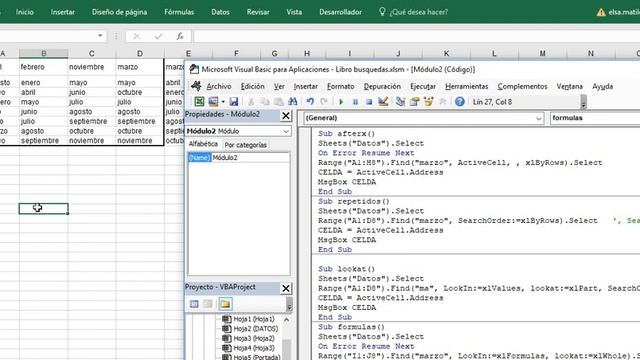The image size is (640, 360).
Task: Open the Módulo2 object dropdown in Properties
Action: (286, 131)
